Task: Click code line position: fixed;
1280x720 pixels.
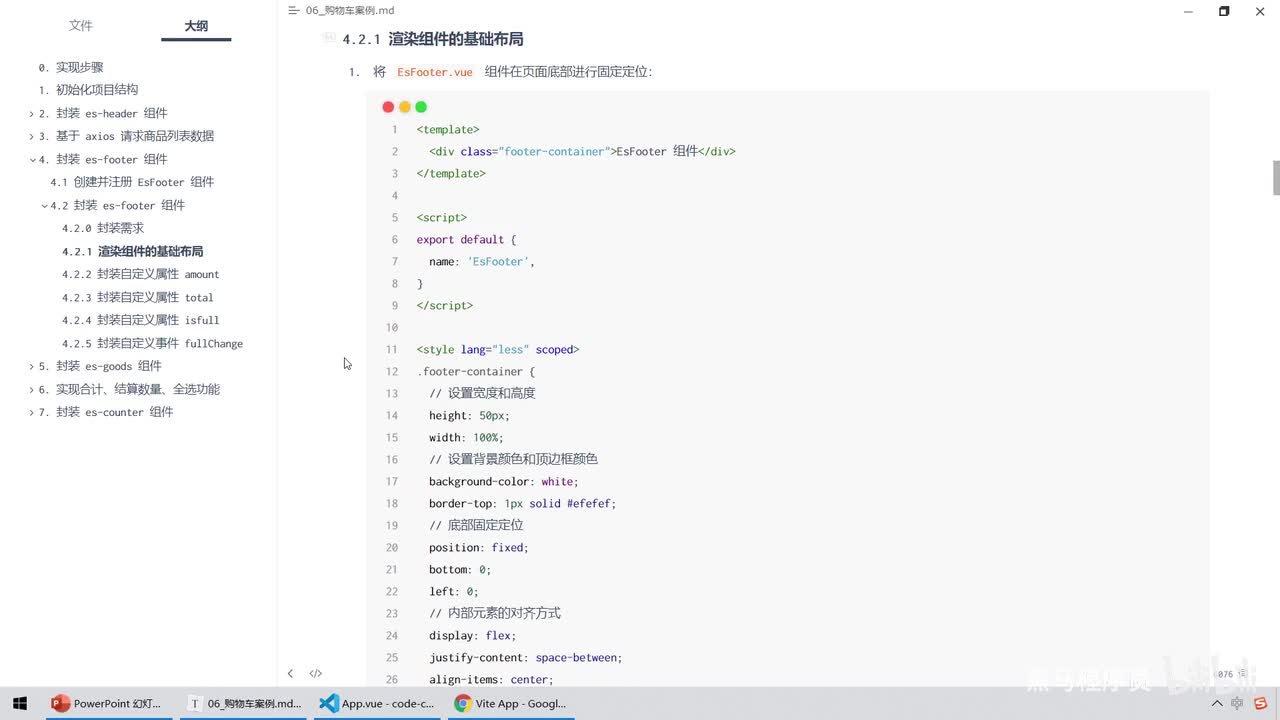Action: point(479,547)
